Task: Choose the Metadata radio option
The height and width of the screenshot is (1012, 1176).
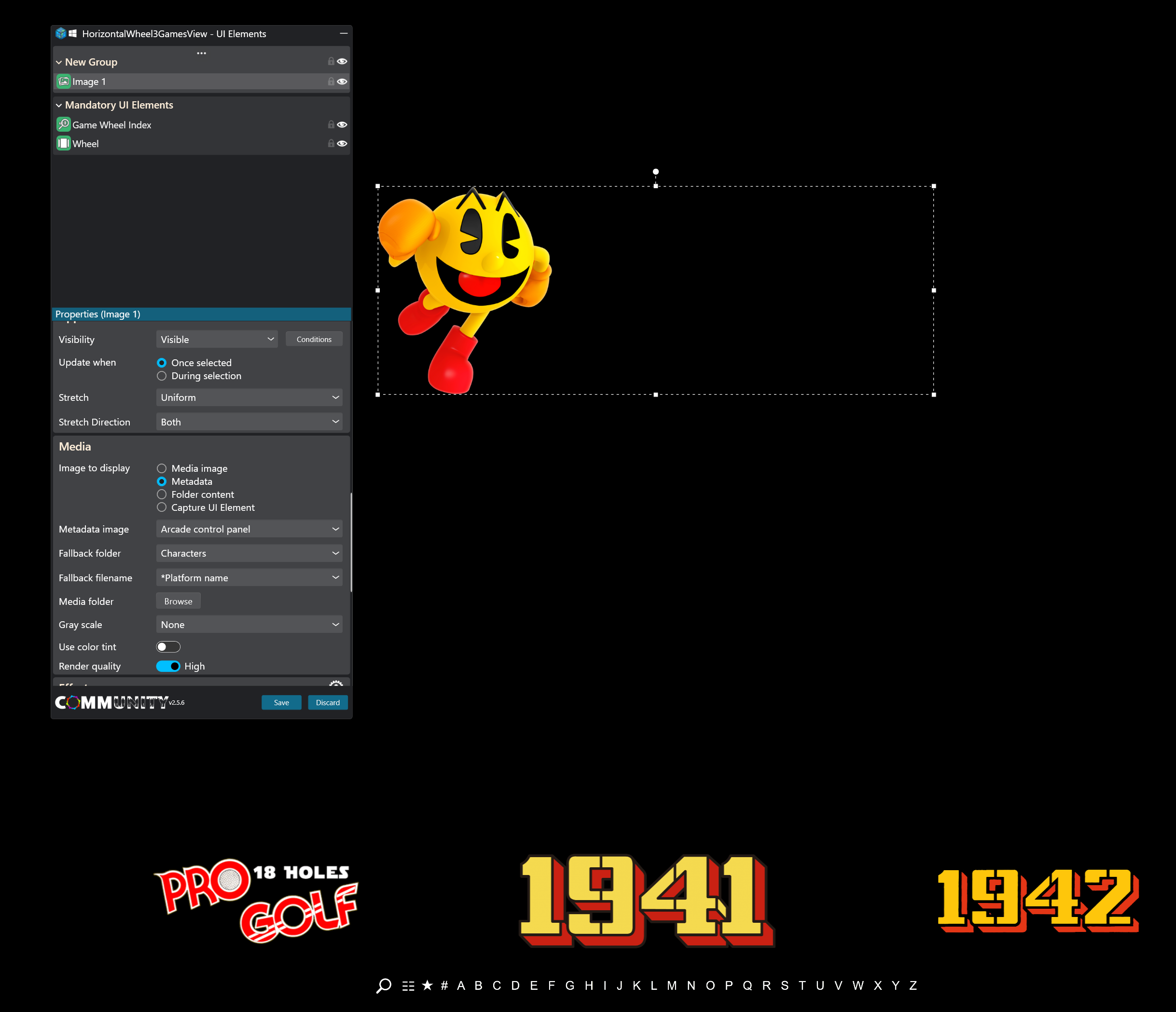Action: coord(162,481)
